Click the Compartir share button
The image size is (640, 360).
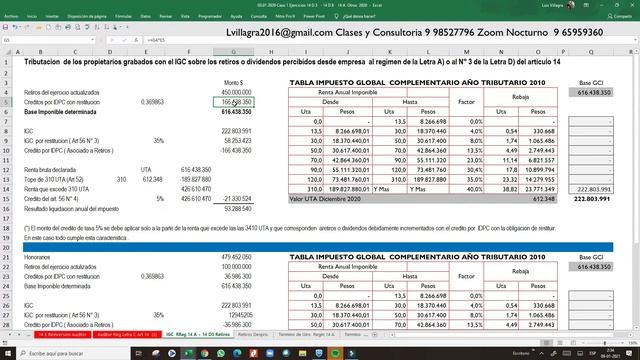click(620, 16)
